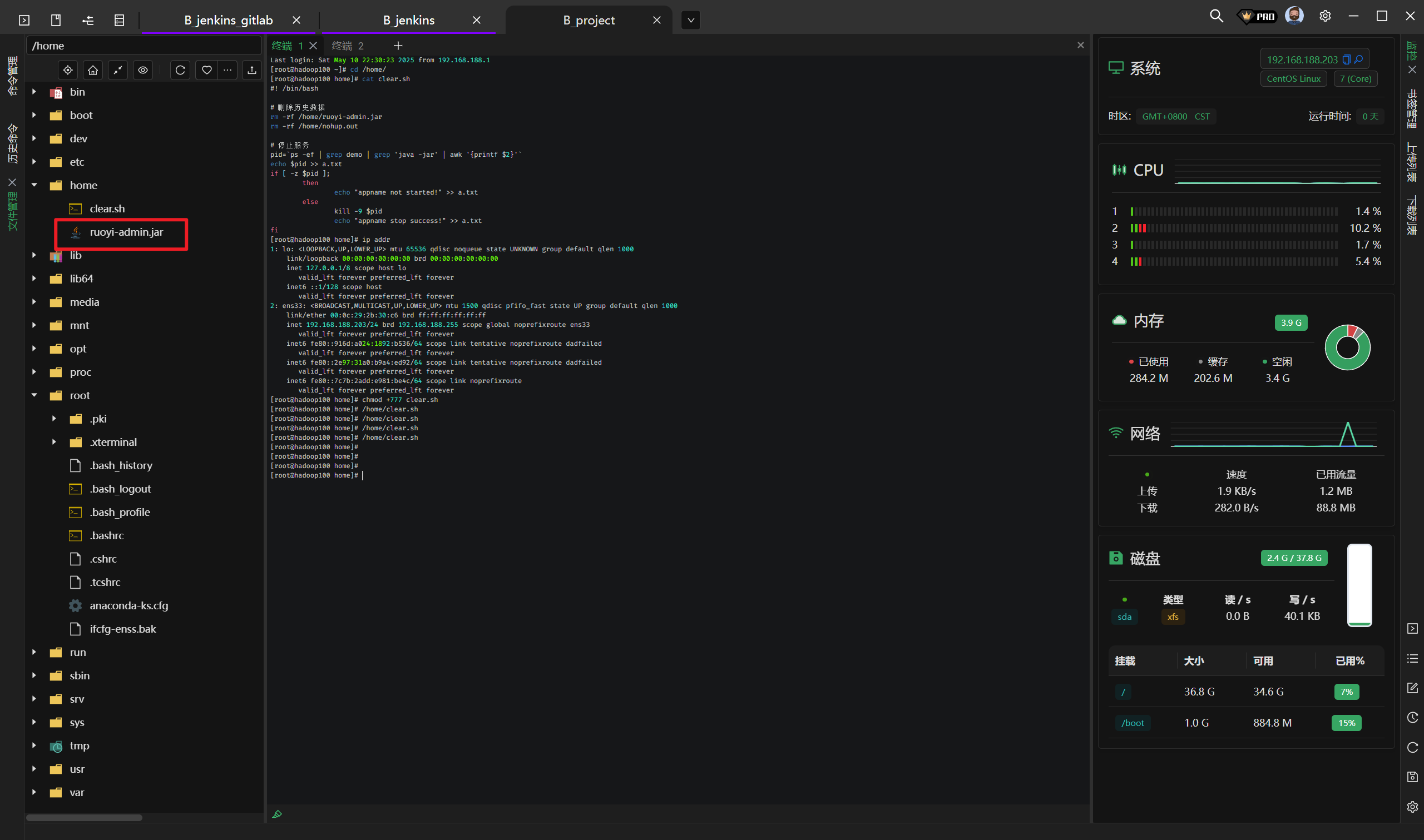Switch to the B_jenkins session tab
The image size is (1424, 840).
(408, 21)
